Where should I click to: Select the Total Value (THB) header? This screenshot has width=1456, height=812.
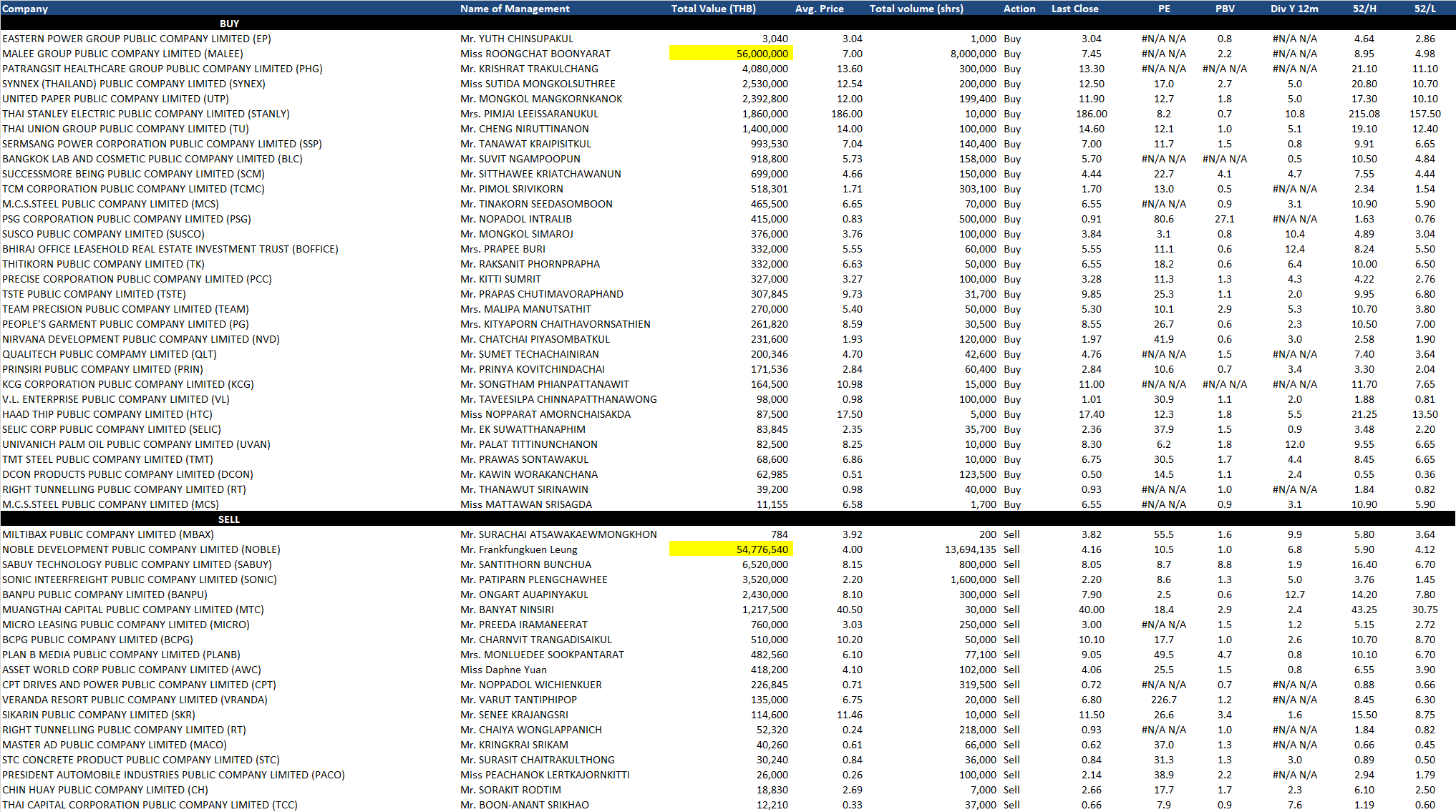713,9
